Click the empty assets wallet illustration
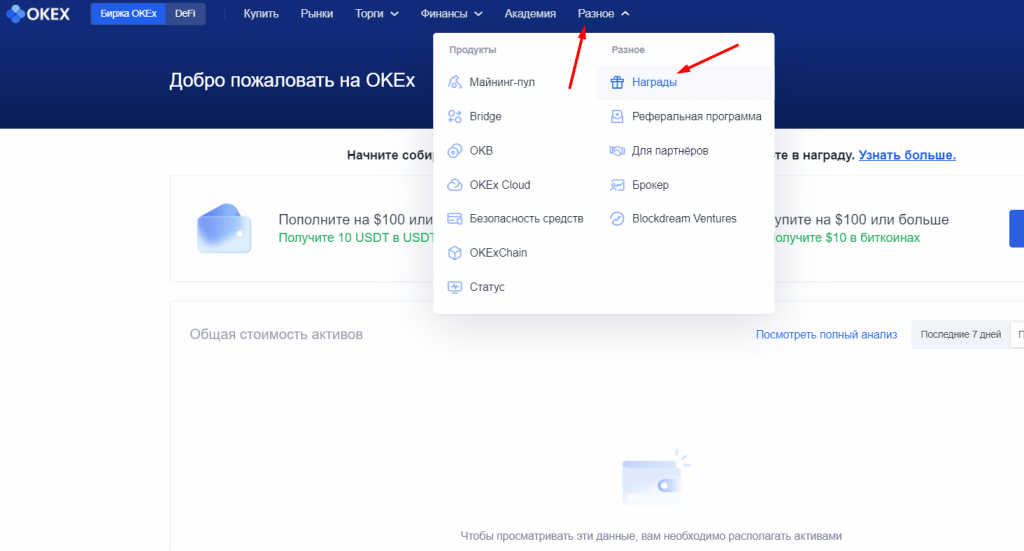The image size is (1024, 551). click(x=655, y=477)
